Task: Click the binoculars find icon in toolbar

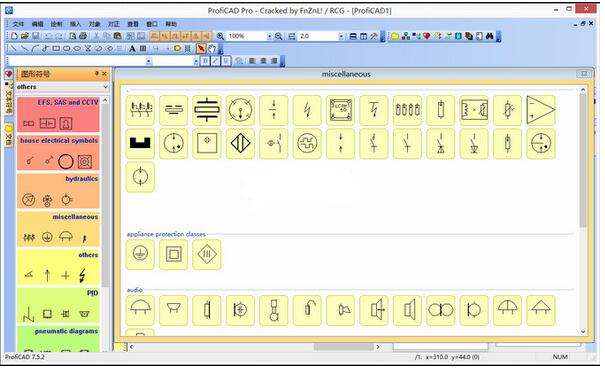Action: point(490,36)
